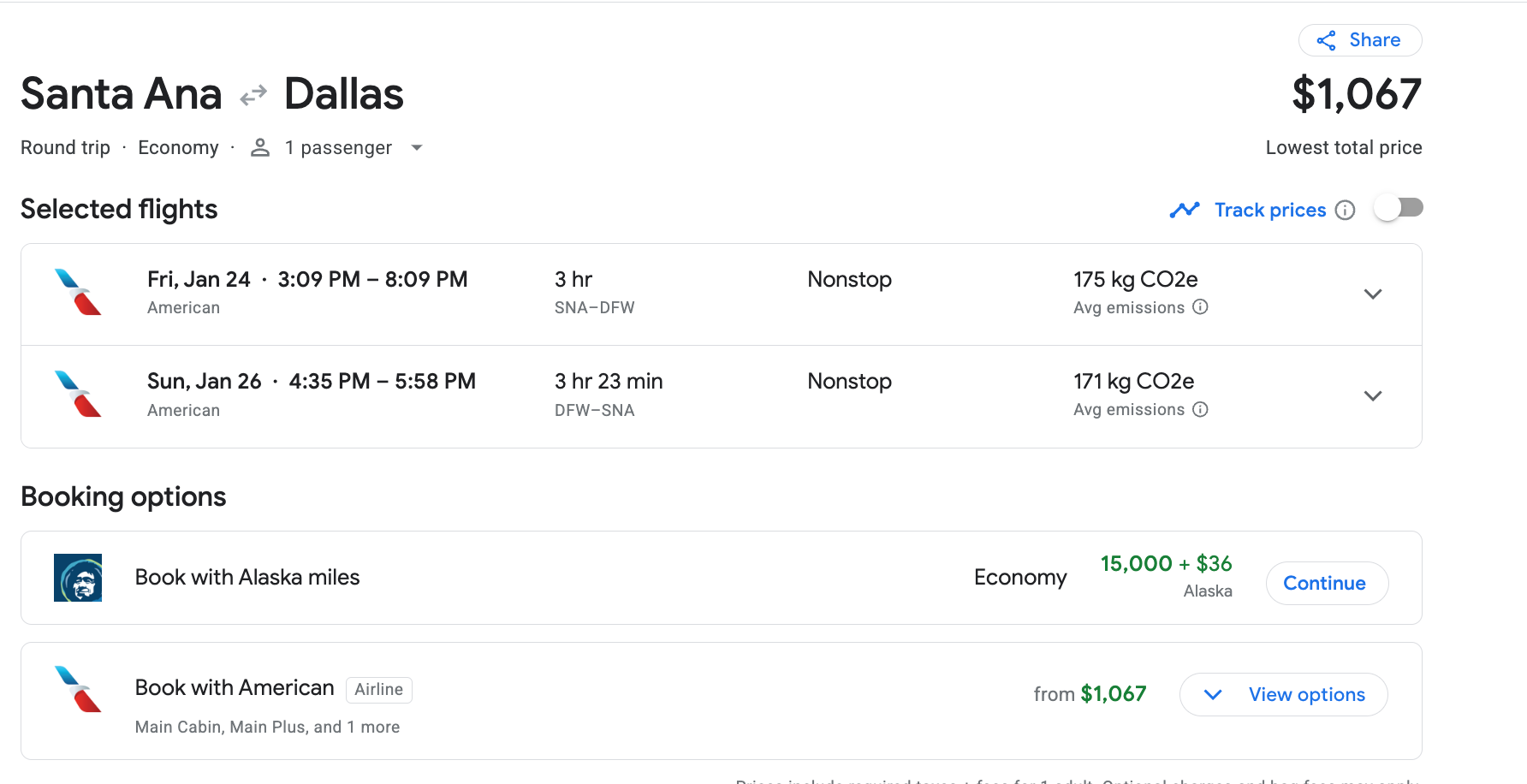Image resolution: width=1527 pixels, height=784 pixels.
Task: Click info icon beside 175 kg CO2e emissions
Action: [1200, 307]
